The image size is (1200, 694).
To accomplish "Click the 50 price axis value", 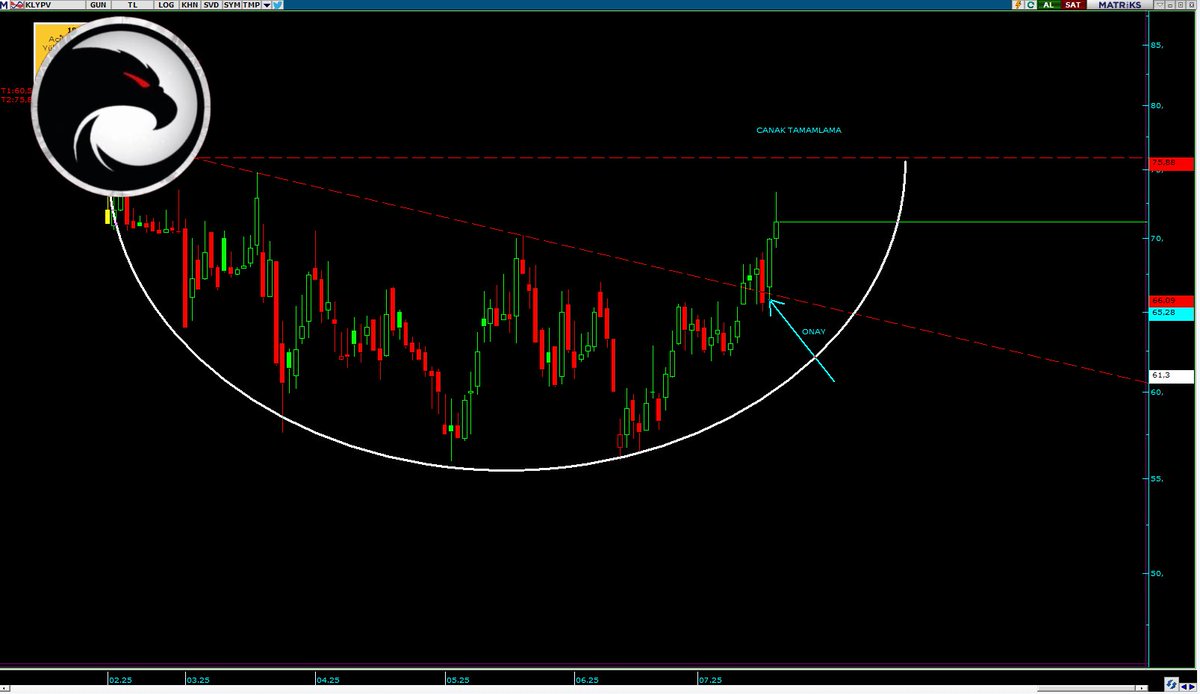I will 1157,574.
